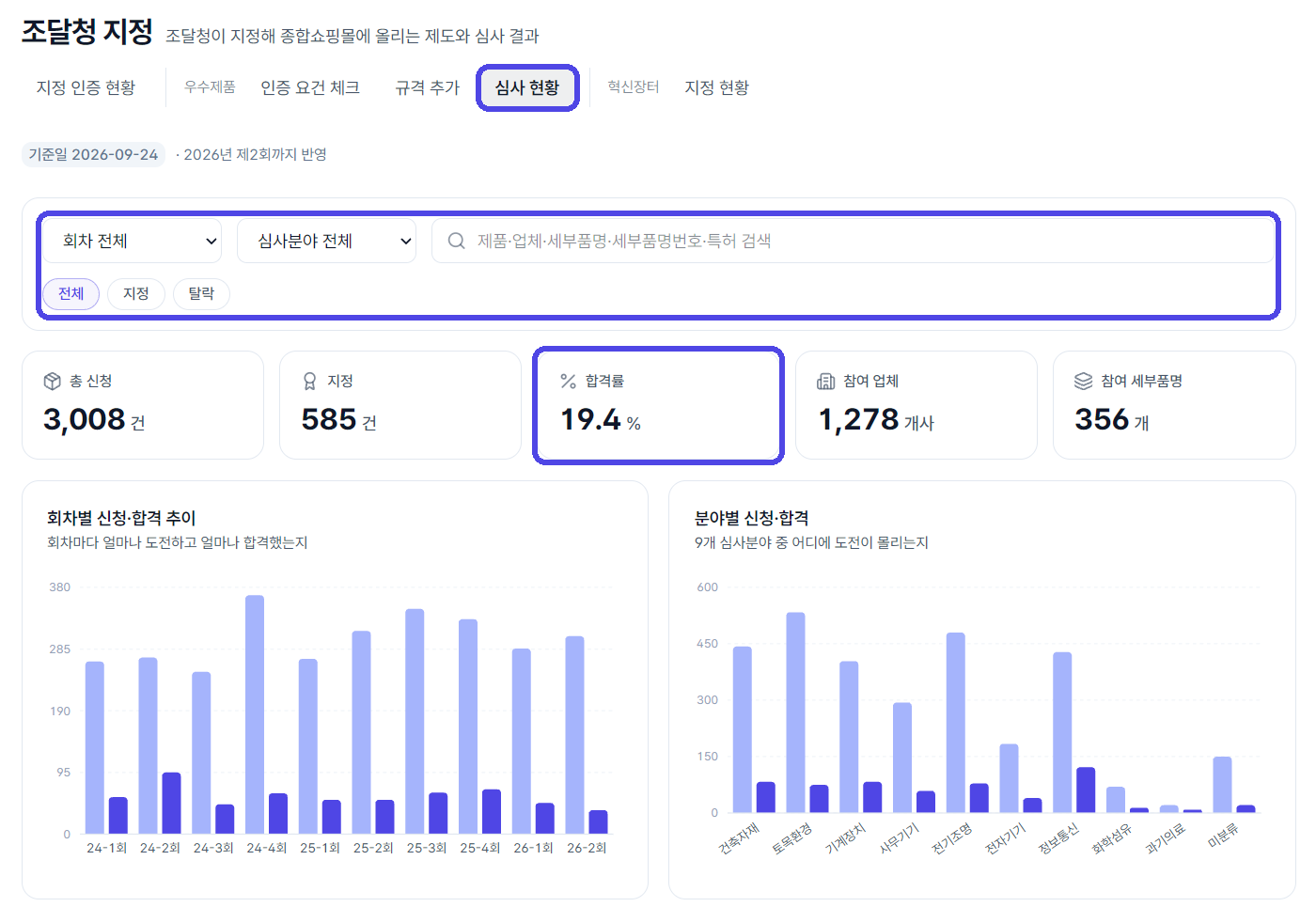Click the 조달청 지정 page heading

coord(87,31)
